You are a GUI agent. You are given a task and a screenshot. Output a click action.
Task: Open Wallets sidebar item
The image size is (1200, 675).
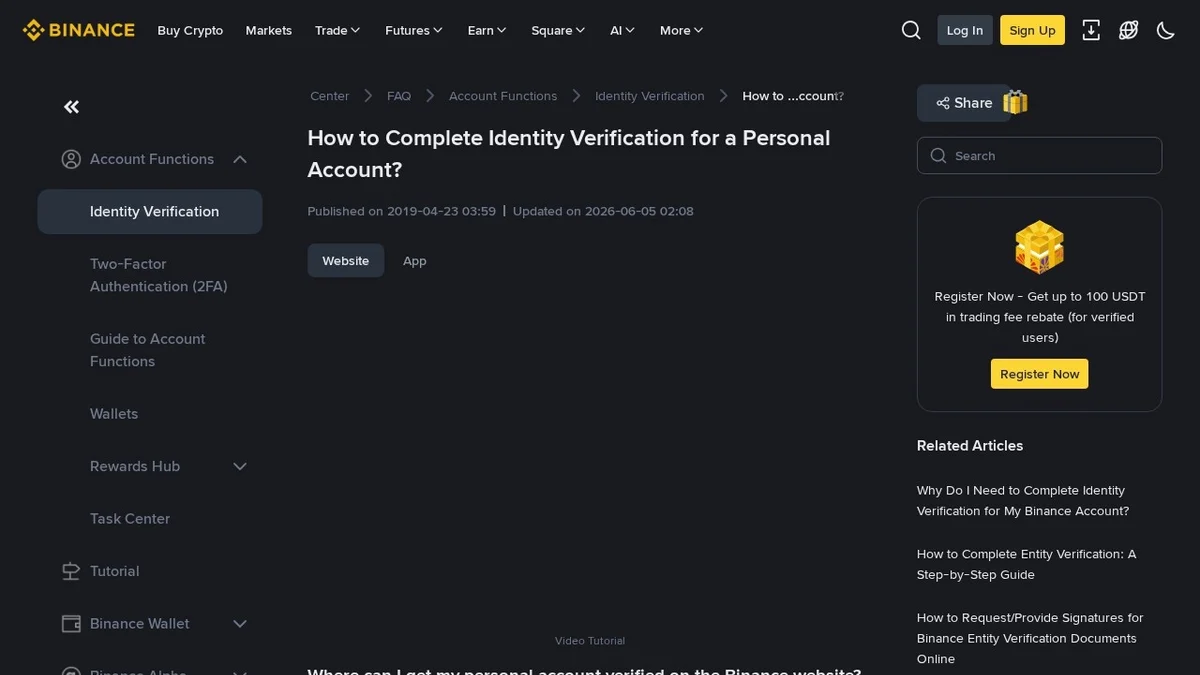pos(114,413)
